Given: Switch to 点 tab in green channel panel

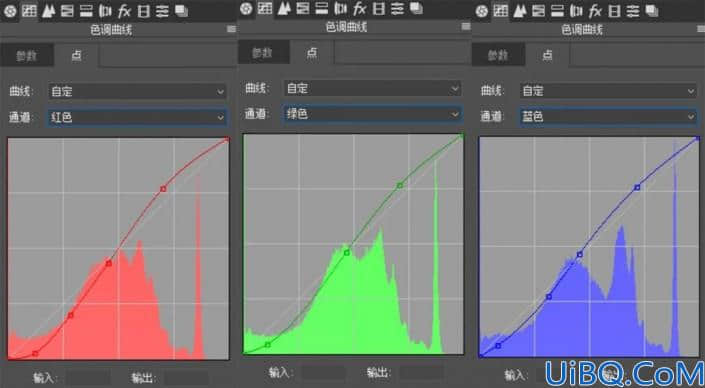Looking at the screenshot, I should pyautogui.click(x=312, y=53).
